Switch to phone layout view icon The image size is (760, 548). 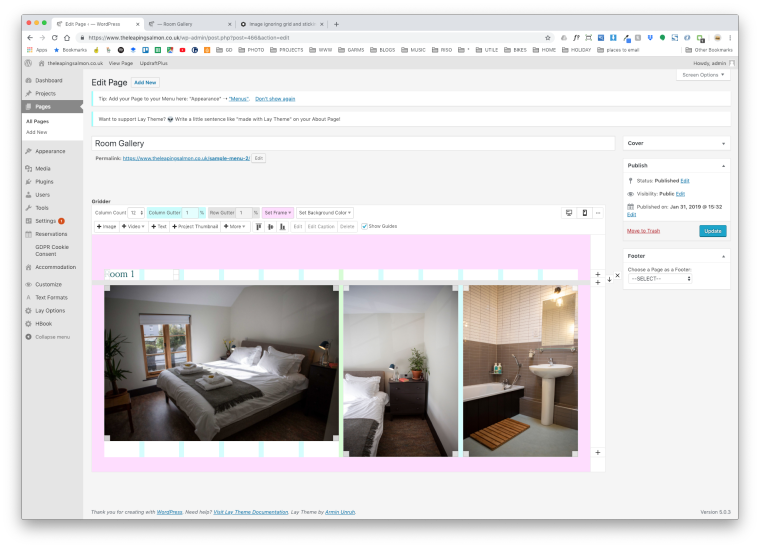[584, 213]
